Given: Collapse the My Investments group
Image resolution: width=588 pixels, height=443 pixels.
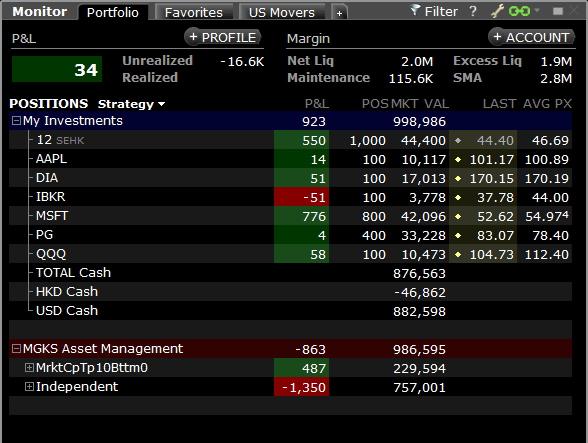Looking at the screenshot, I should (16, 121).
